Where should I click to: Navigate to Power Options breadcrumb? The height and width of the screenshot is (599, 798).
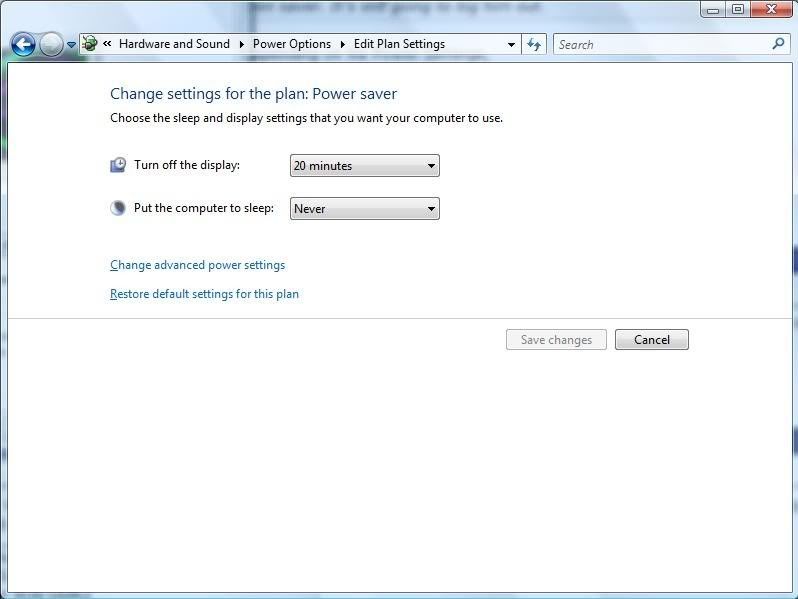point(291,44)
